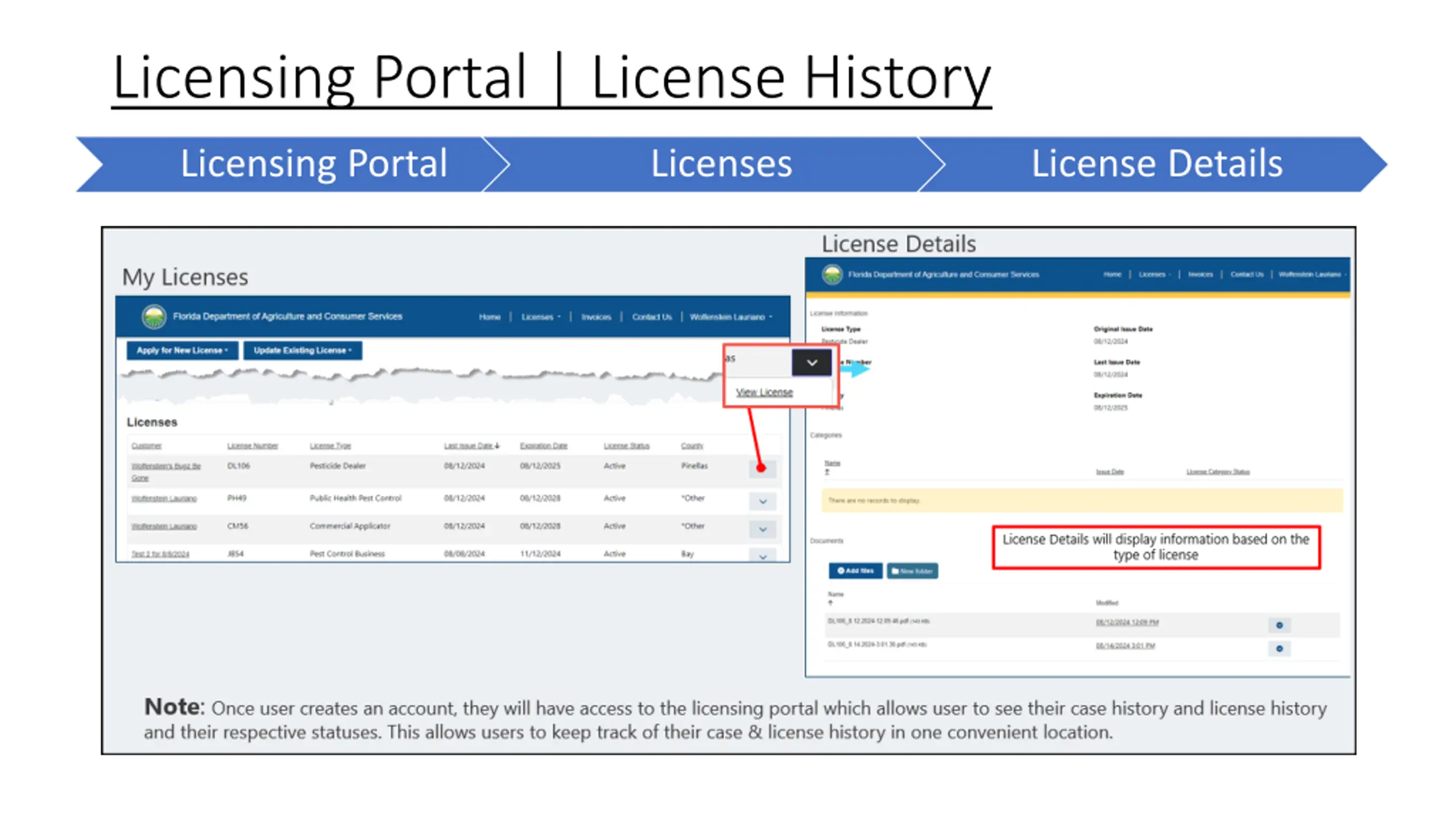Expand the PH49 row action chevron

762,501
